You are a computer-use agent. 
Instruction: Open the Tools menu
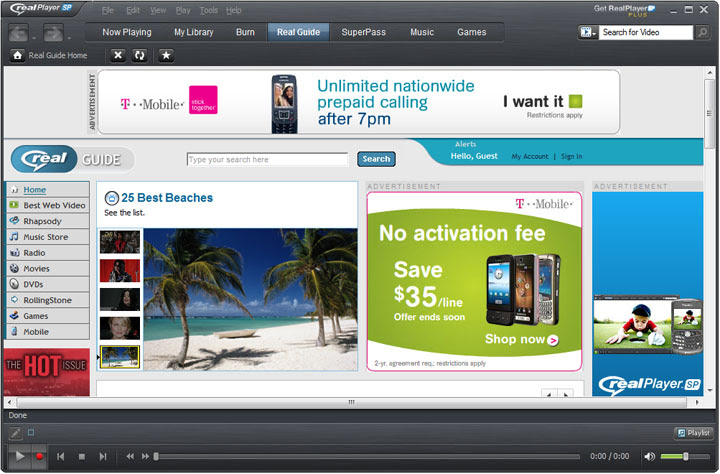(x=208, y=10)
